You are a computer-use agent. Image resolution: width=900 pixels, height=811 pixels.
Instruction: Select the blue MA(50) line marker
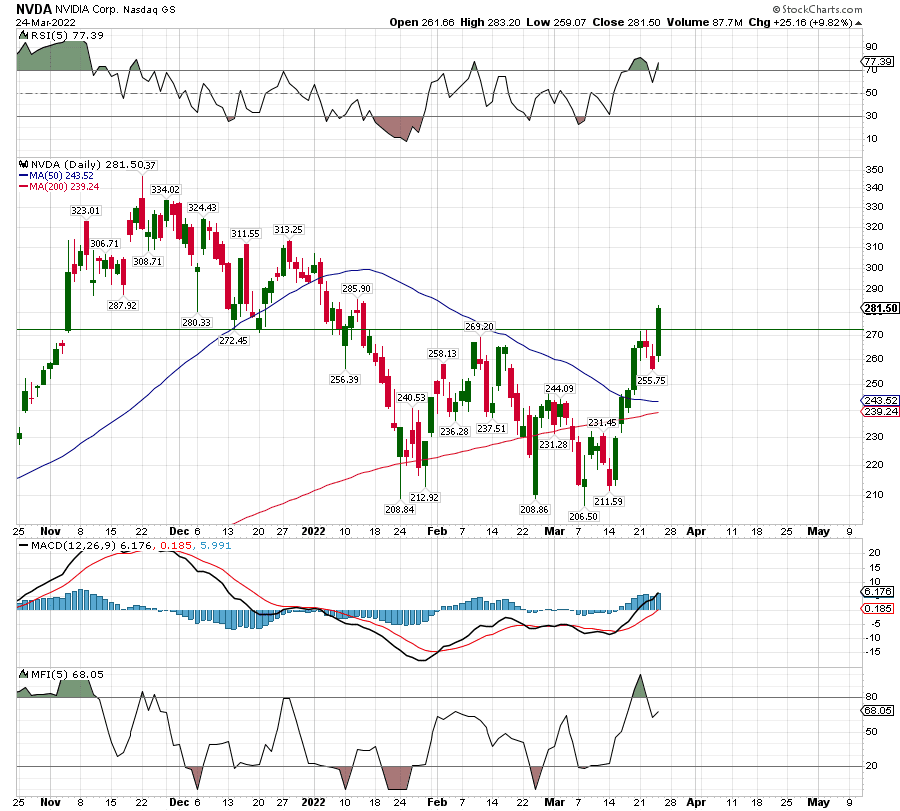tap(24, 176)
